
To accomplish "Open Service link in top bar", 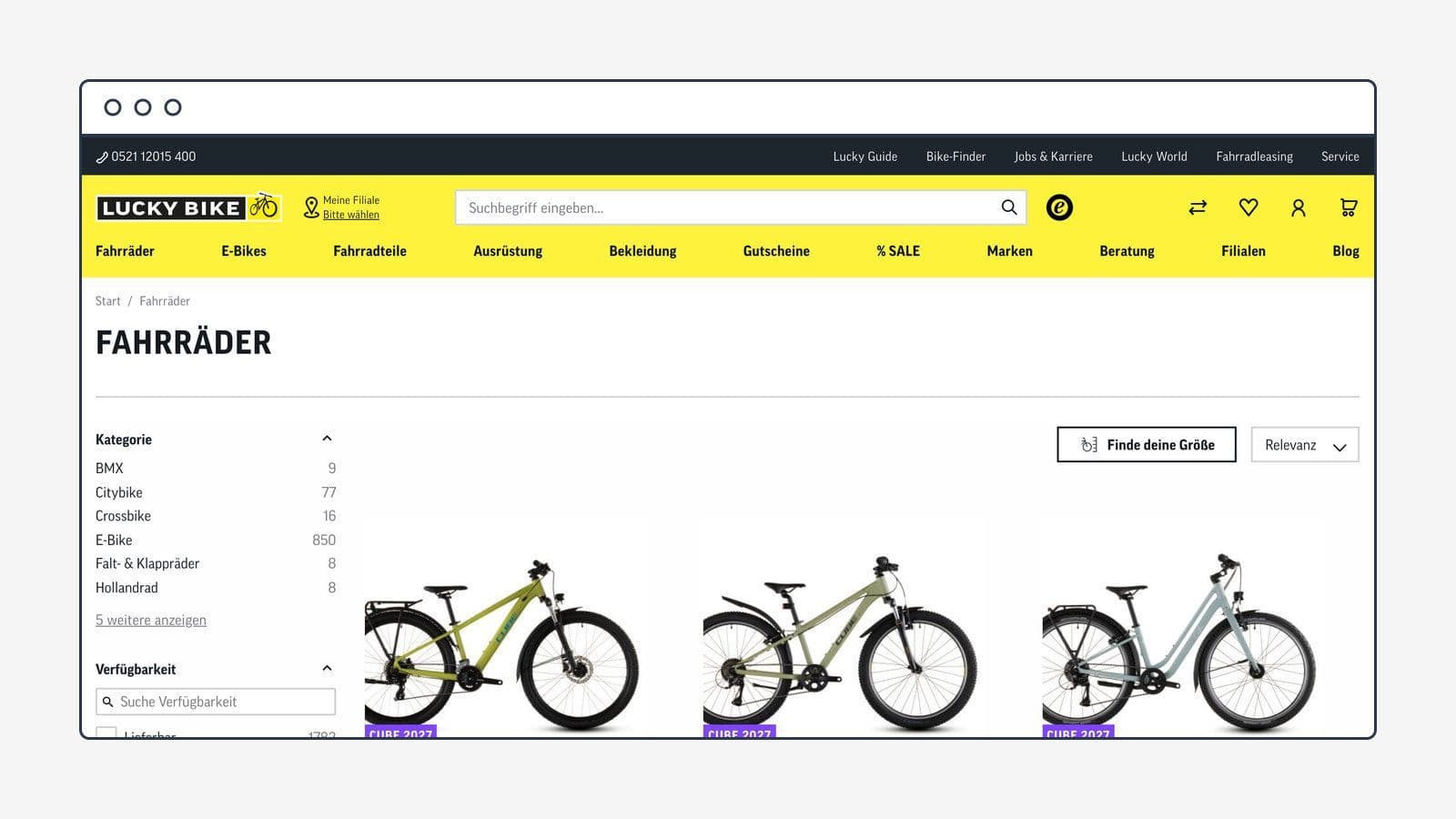I will [1340, 157].
